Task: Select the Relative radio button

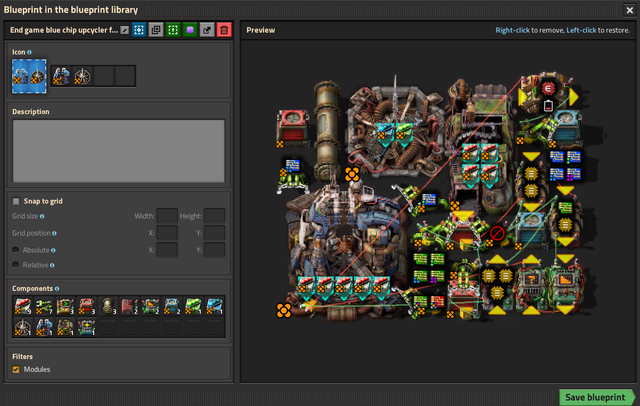Action: [16, 264]
